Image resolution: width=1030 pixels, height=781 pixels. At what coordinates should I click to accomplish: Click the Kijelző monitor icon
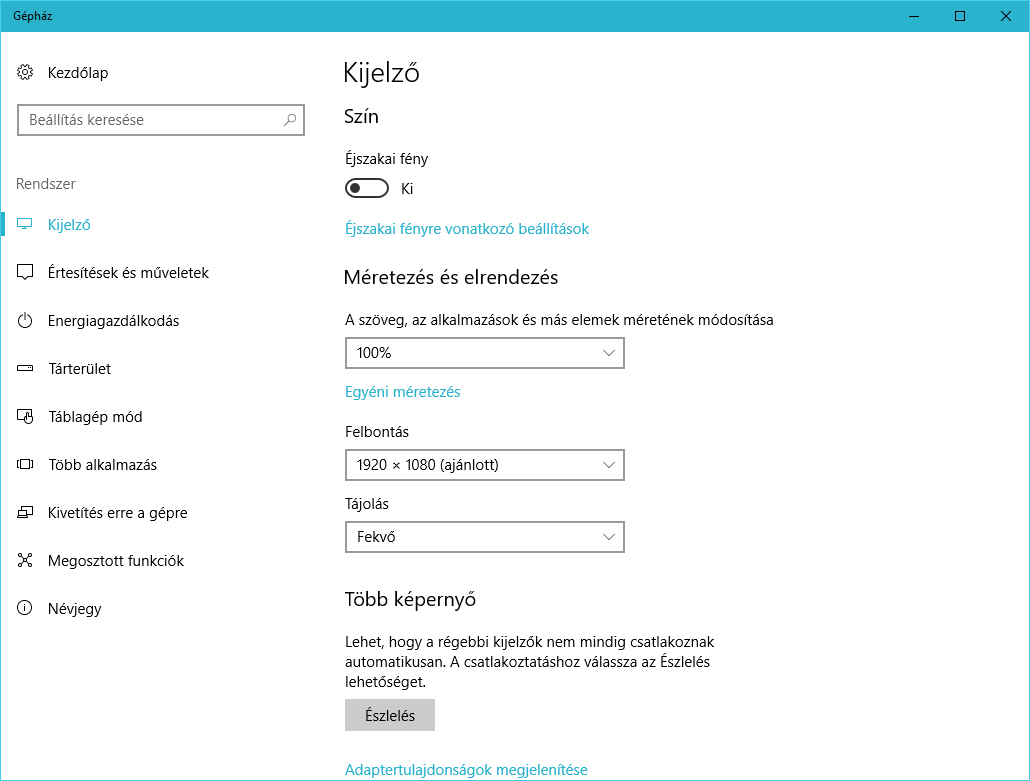click(25, 224)
